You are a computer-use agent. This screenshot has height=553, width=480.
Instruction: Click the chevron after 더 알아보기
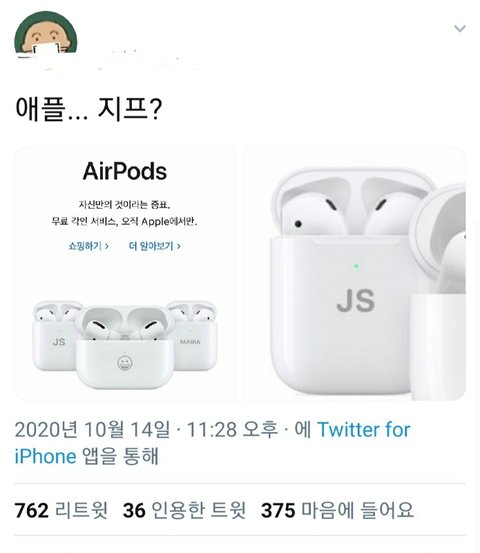pos(179,246)
